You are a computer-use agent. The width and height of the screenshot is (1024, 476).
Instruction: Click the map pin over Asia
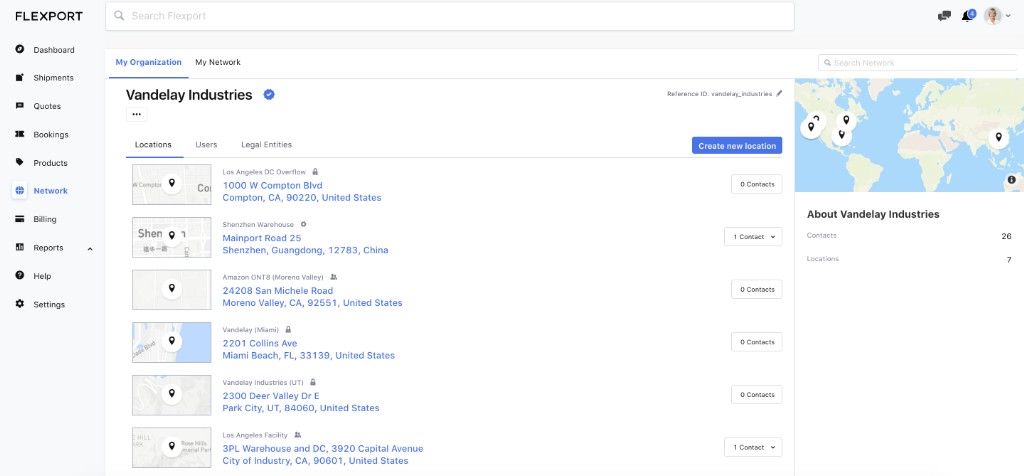pos(998,138)
